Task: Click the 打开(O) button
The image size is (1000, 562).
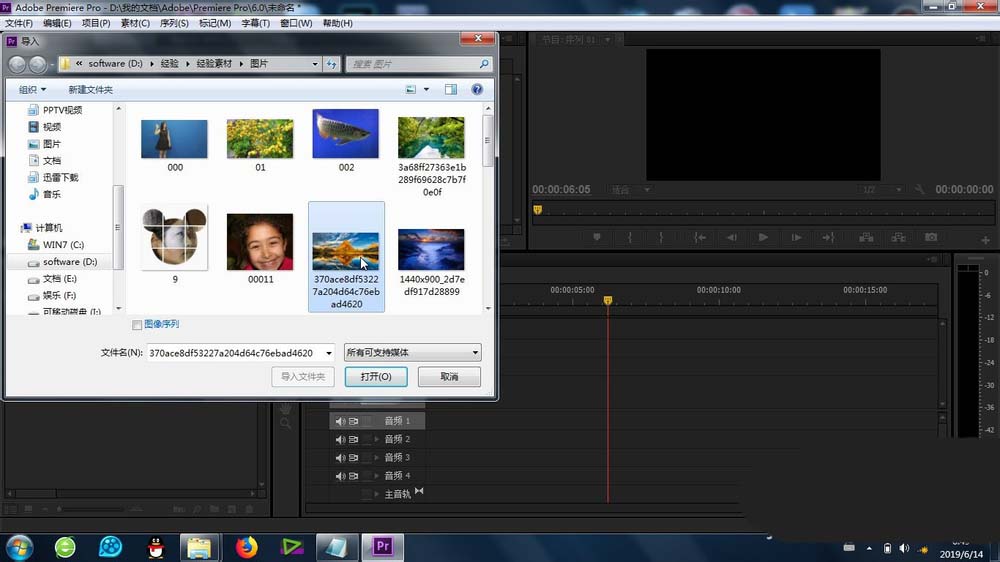Action: pos(376,376)
